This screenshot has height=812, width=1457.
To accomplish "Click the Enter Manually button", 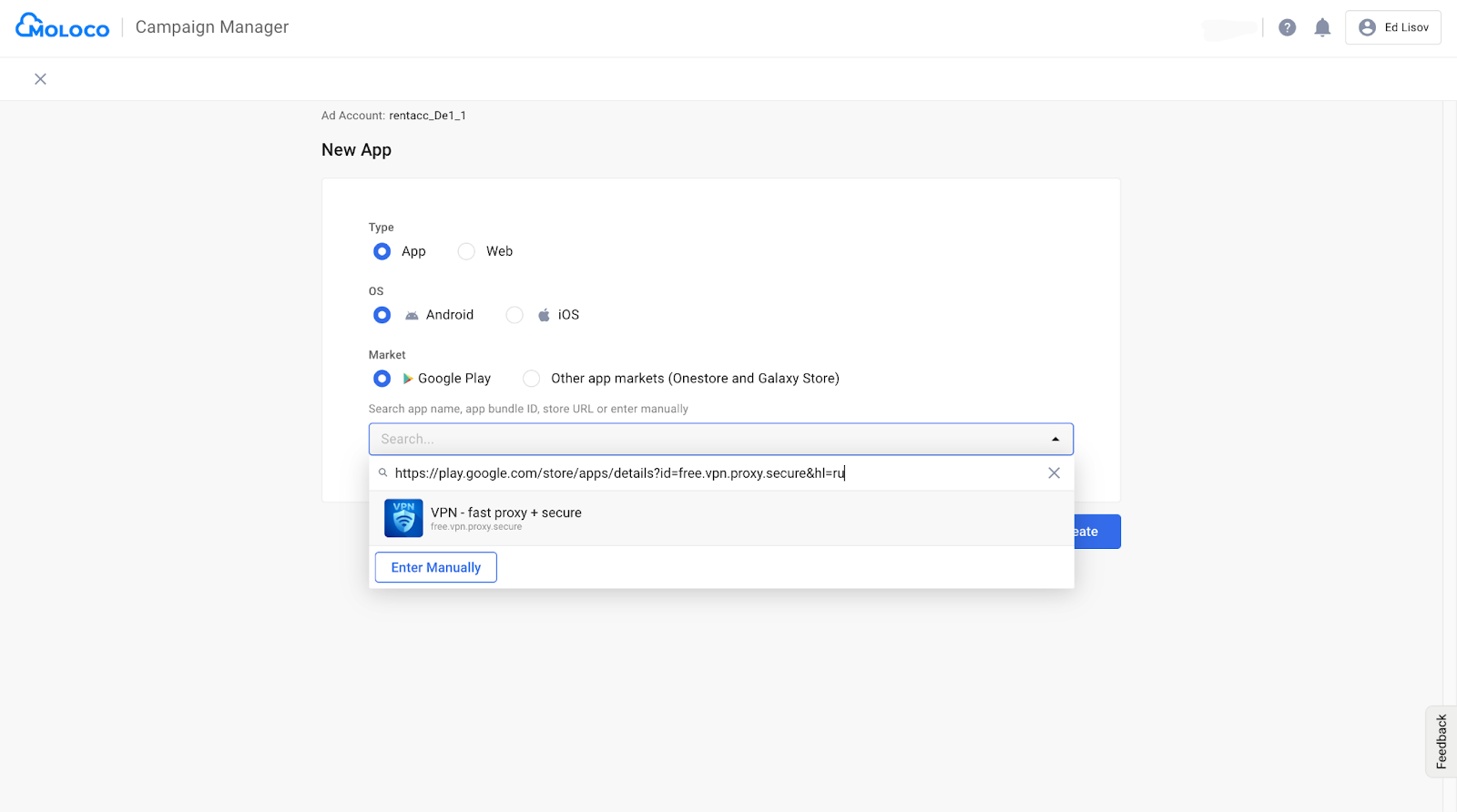I will 436,567.
